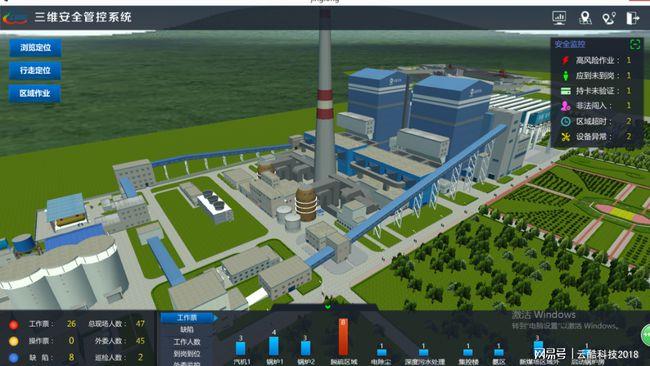The width and height of the screenshot is (650, 366).
Task: Click the green person 应到未到岗 icon
Action: (x=565, y=76)
